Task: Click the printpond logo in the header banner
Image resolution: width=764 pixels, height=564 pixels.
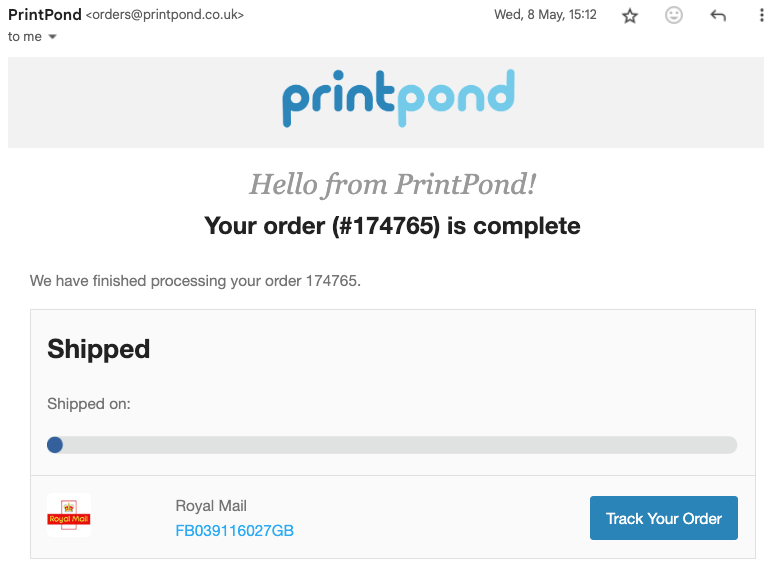Action: (398, 98)
